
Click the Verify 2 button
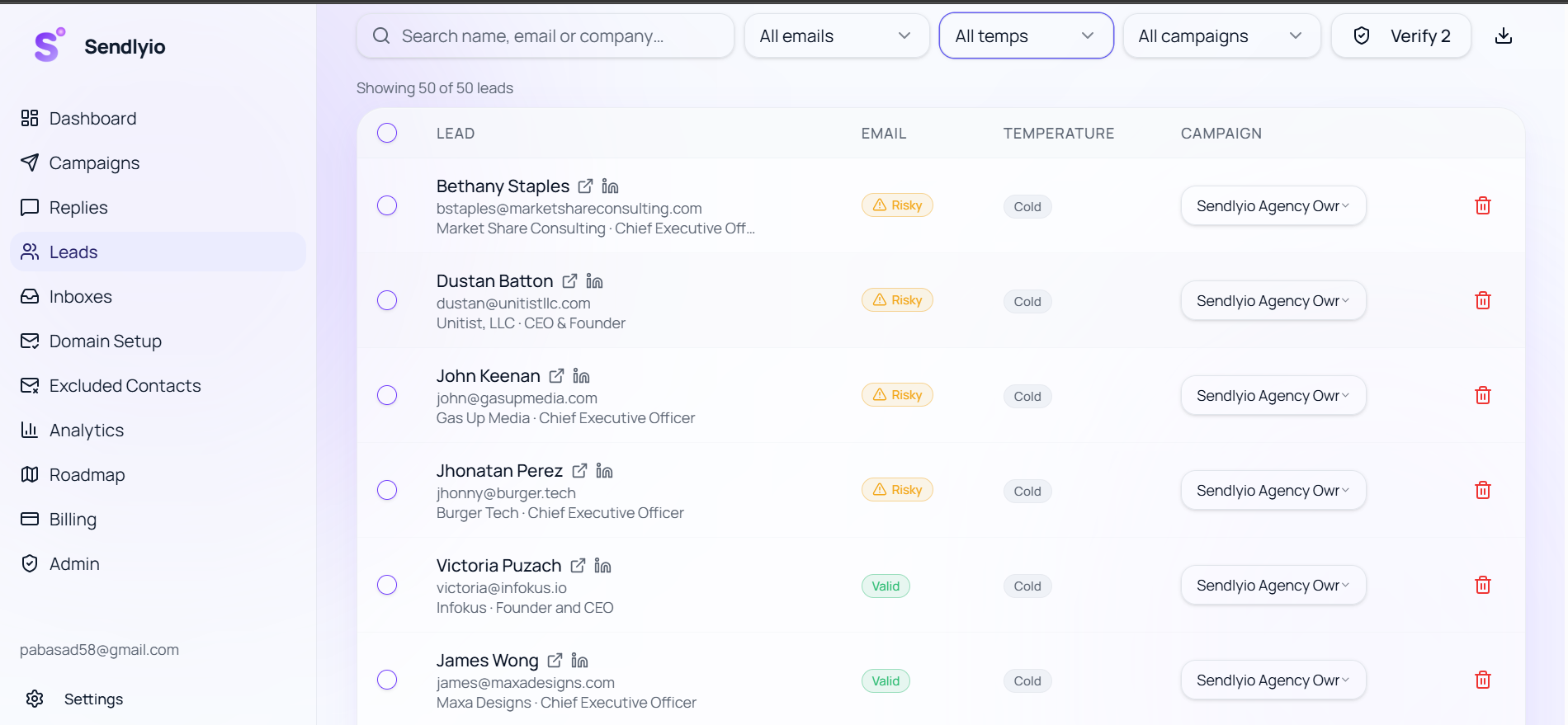tap(1401, 35)
